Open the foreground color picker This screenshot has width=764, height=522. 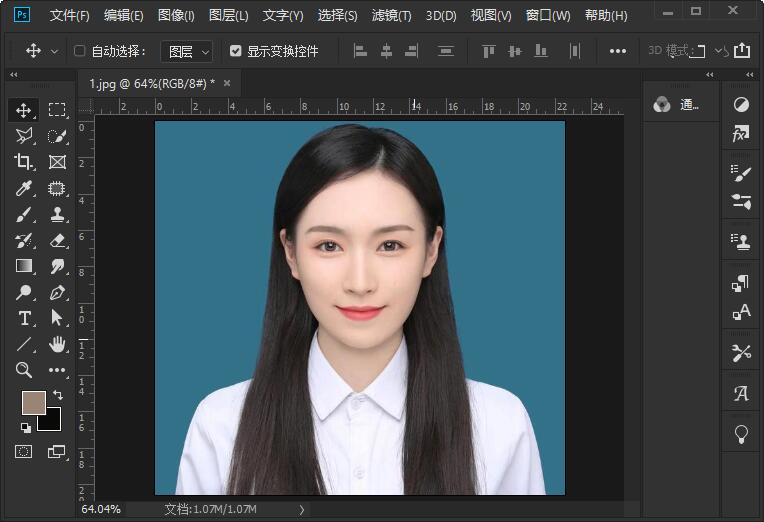click(x=34, y=402)
